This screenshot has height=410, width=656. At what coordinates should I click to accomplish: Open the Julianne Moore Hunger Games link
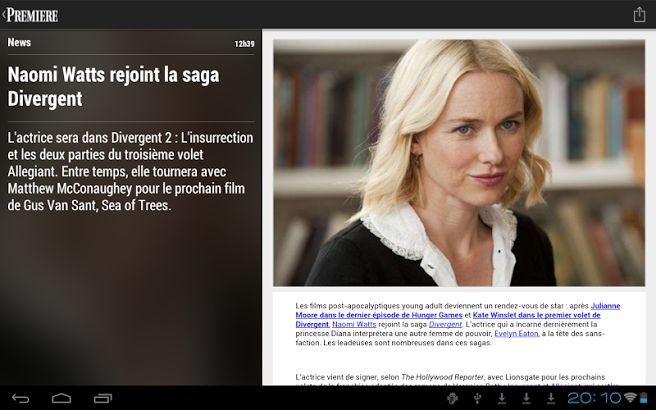tap(458, 310)
